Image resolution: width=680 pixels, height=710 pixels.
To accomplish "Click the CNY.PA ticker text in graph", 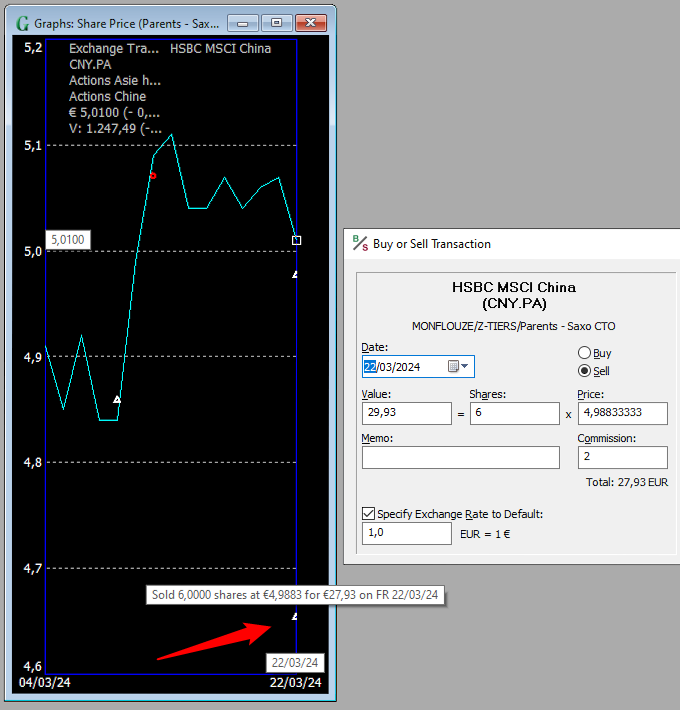I will click(x=90, y=65).
